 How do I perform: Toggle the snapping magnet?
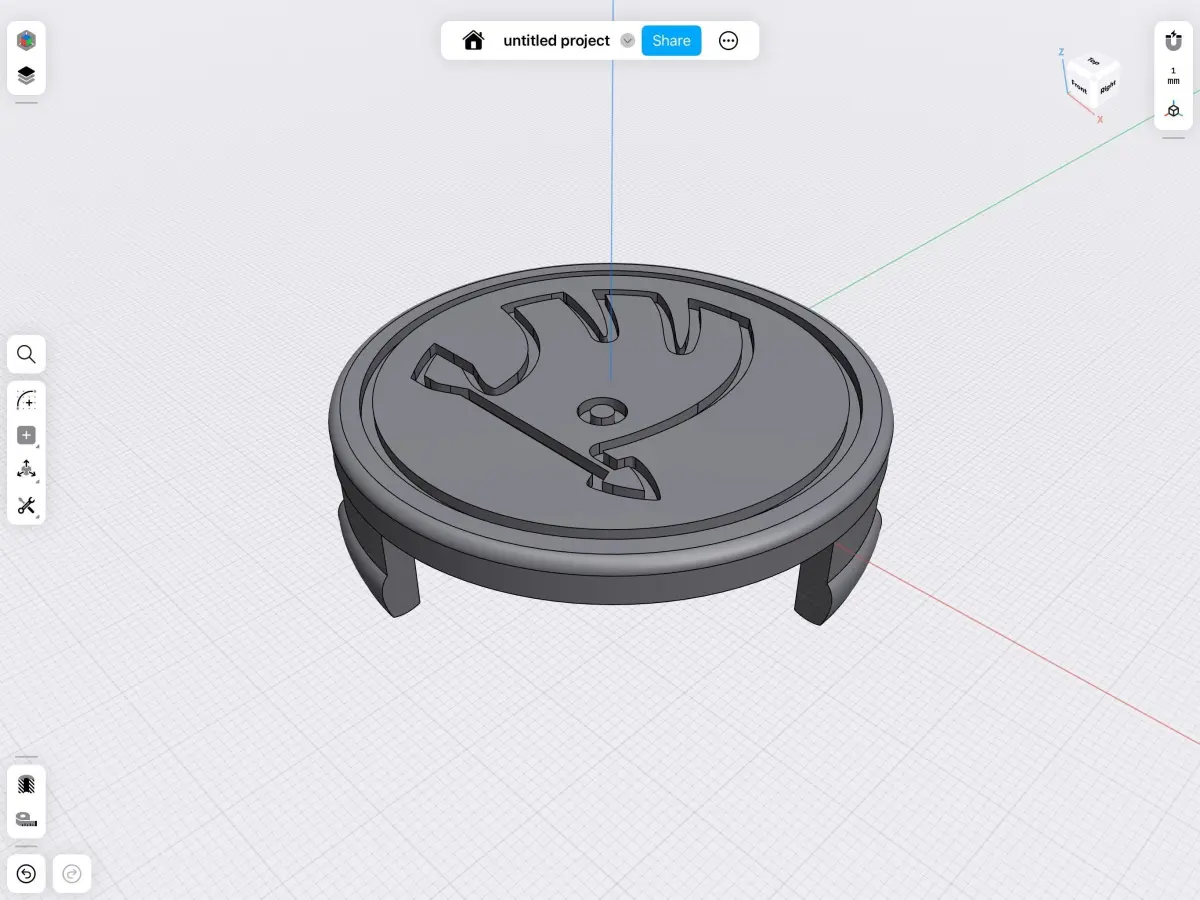point(1173,41)
